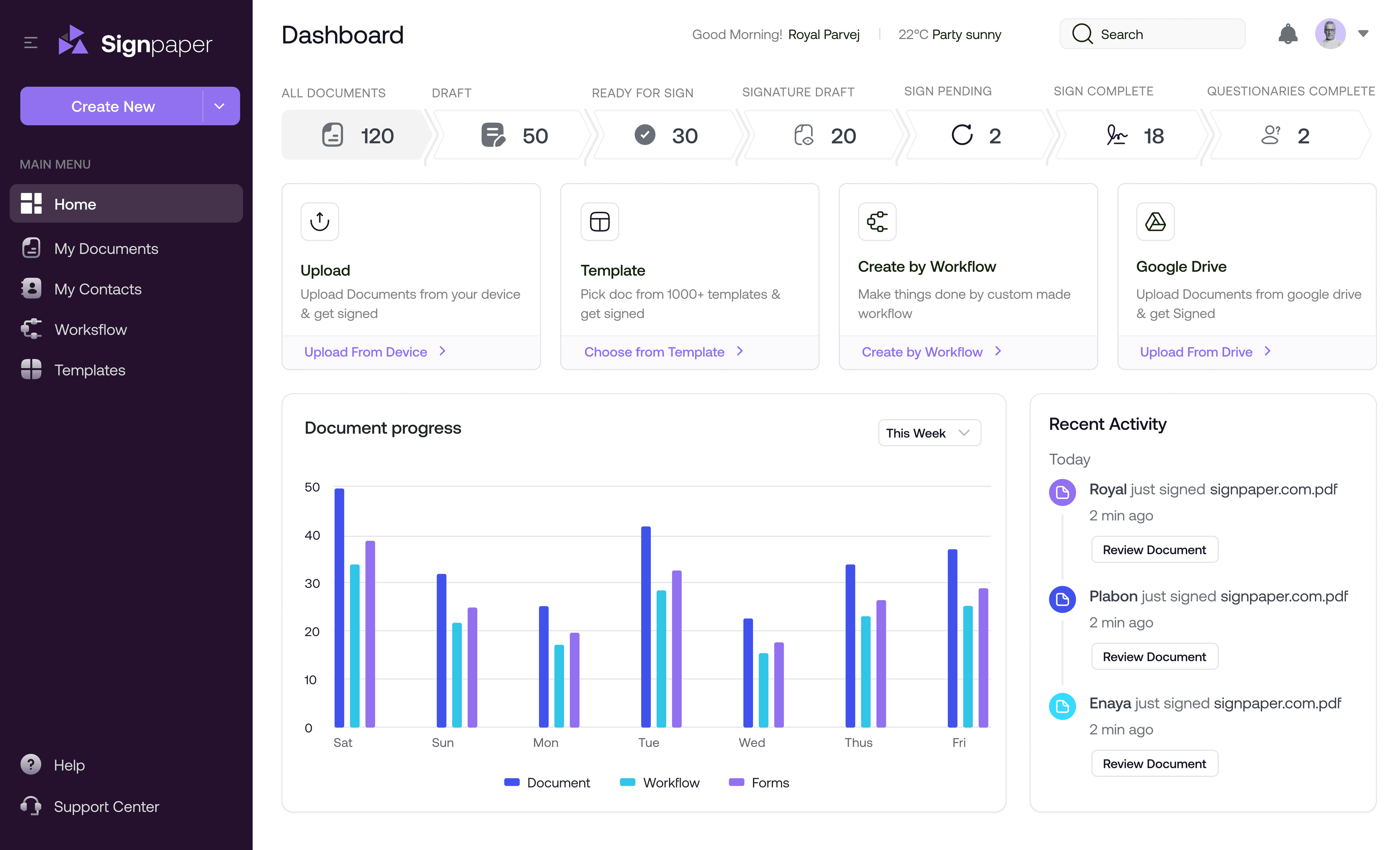Select the Draft status tab showing 50
This screenshot has height=850, width=1400.
[513, 136]
